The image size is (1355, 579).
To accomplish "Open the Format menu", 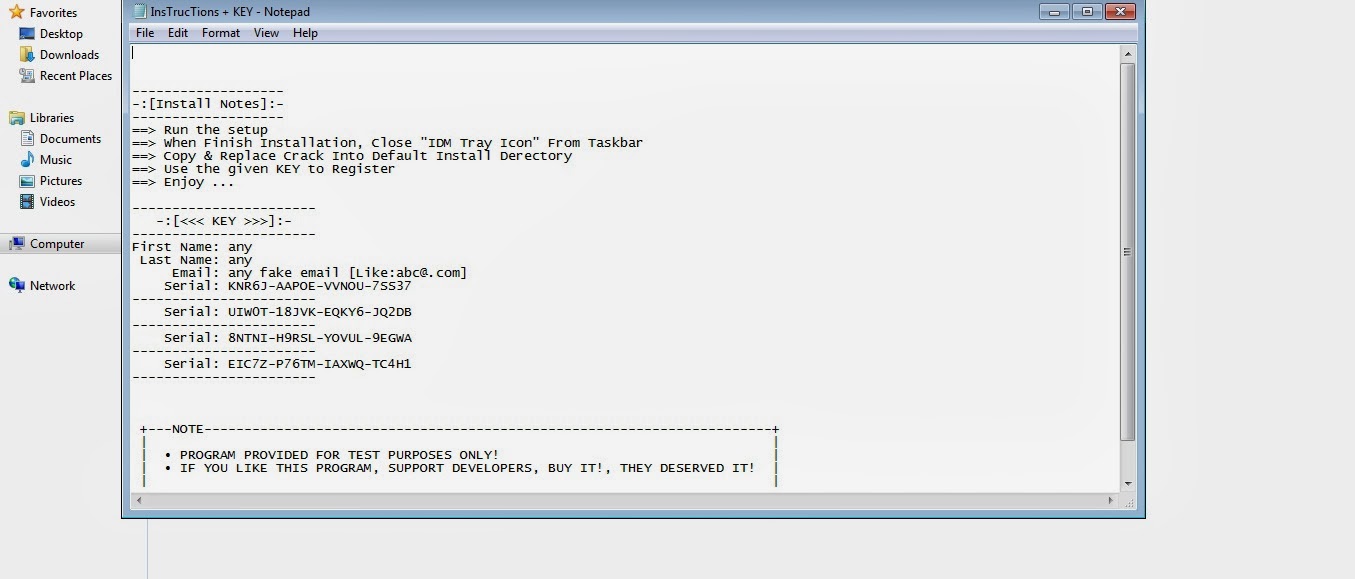I will click(221, 33).
